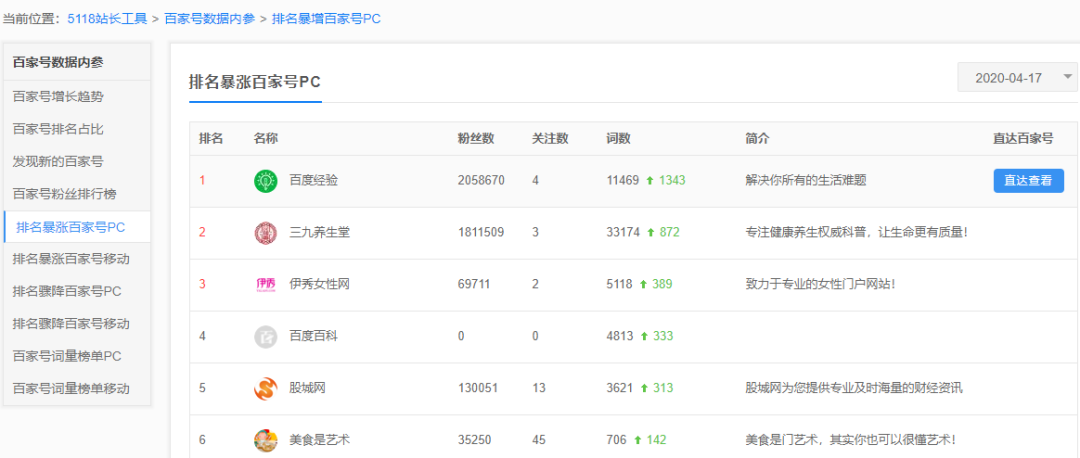Click fan count 69711

474,284
